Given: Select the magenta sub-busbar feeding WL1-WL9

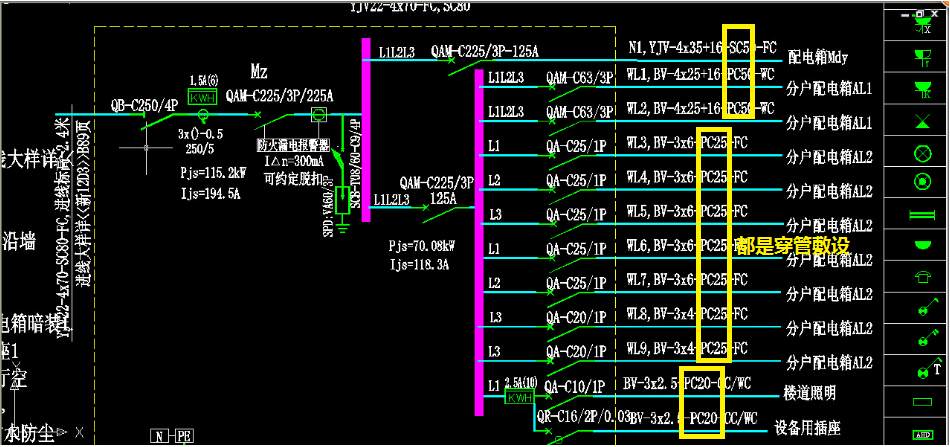Looking at the screenshot, I should click(x=479, y=243).
